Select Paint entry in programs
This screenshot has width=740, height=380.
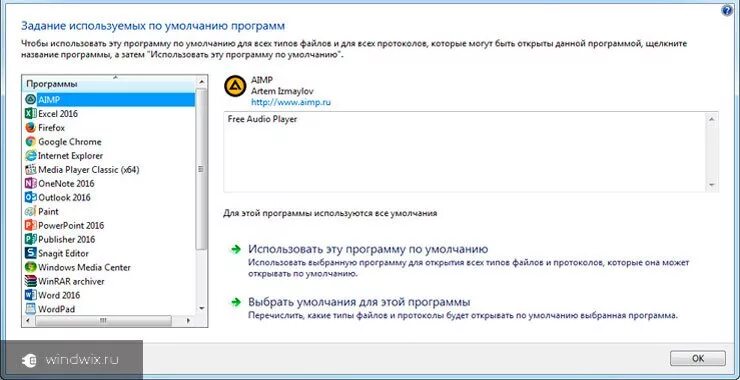[x=49, y=211]
